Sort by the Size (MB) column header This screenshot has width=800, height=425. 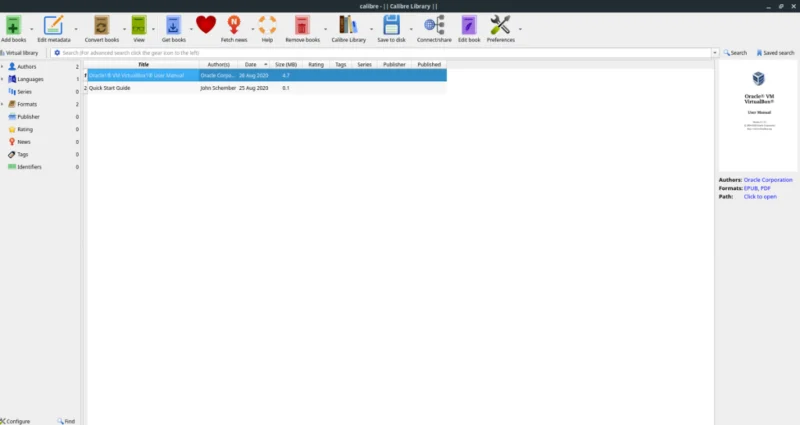(286, 64)
